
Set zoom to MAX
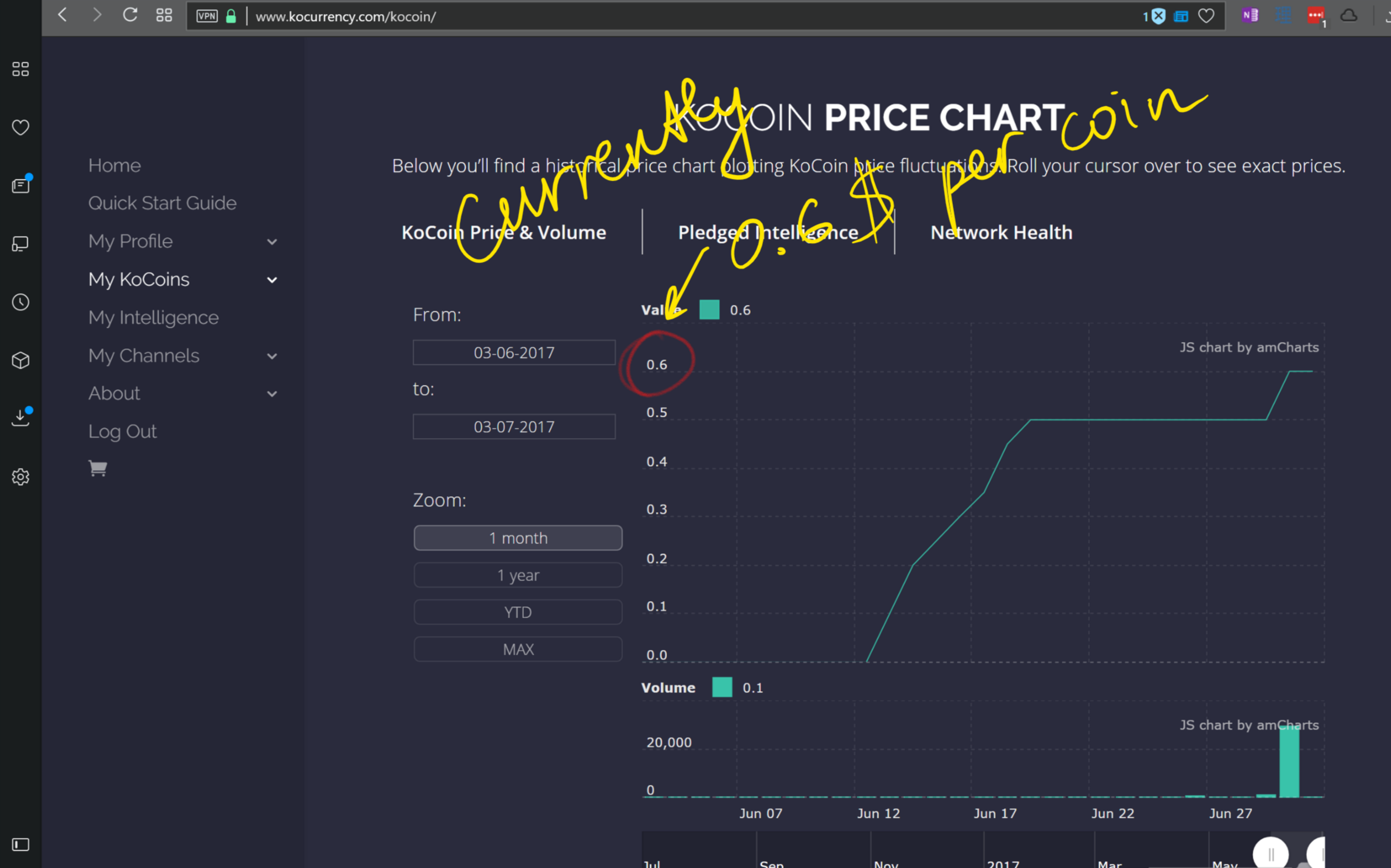pos(518,649)
